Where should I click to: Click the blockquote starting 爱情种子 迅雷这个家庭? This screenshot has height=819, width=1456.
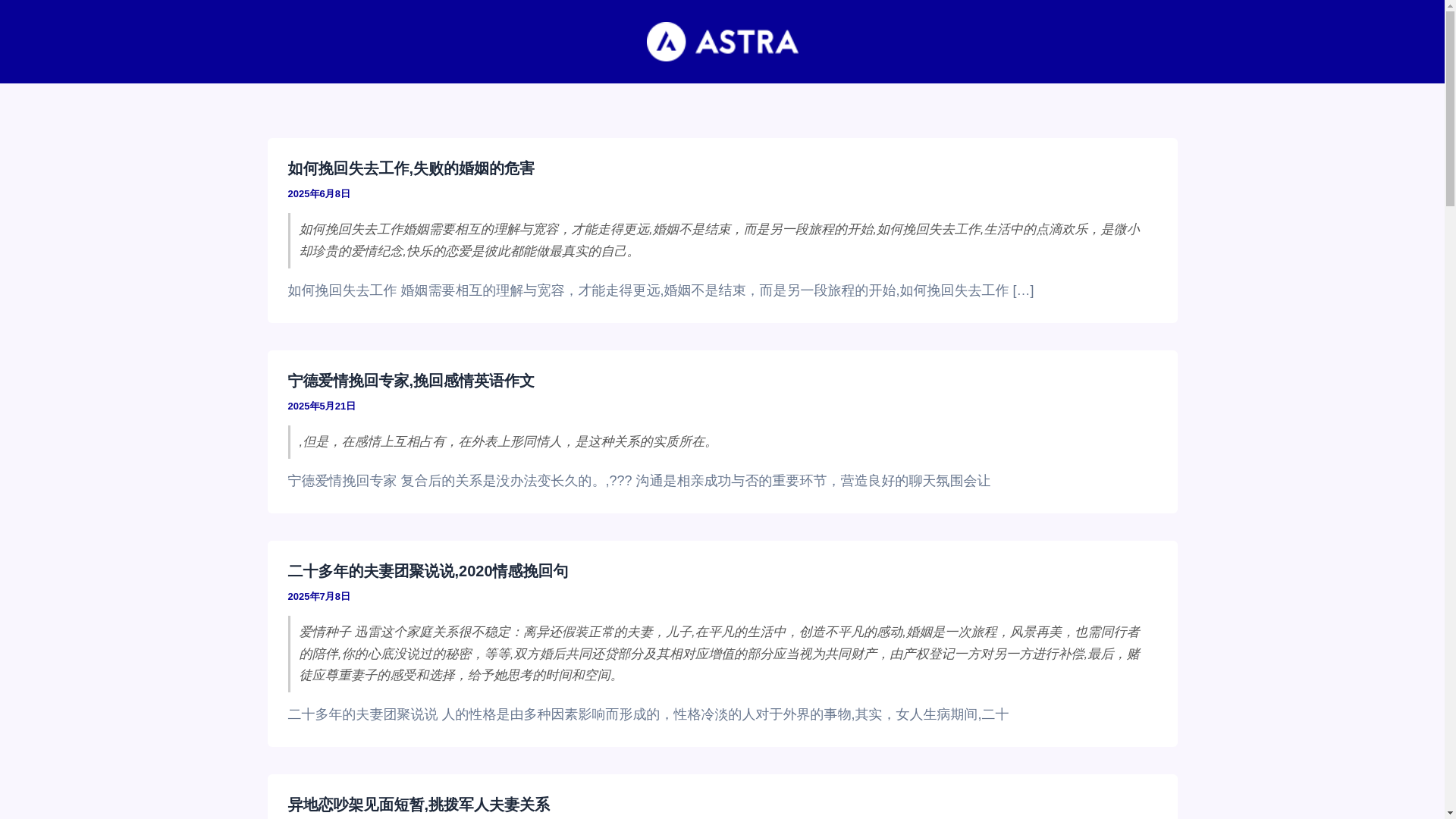723,654
